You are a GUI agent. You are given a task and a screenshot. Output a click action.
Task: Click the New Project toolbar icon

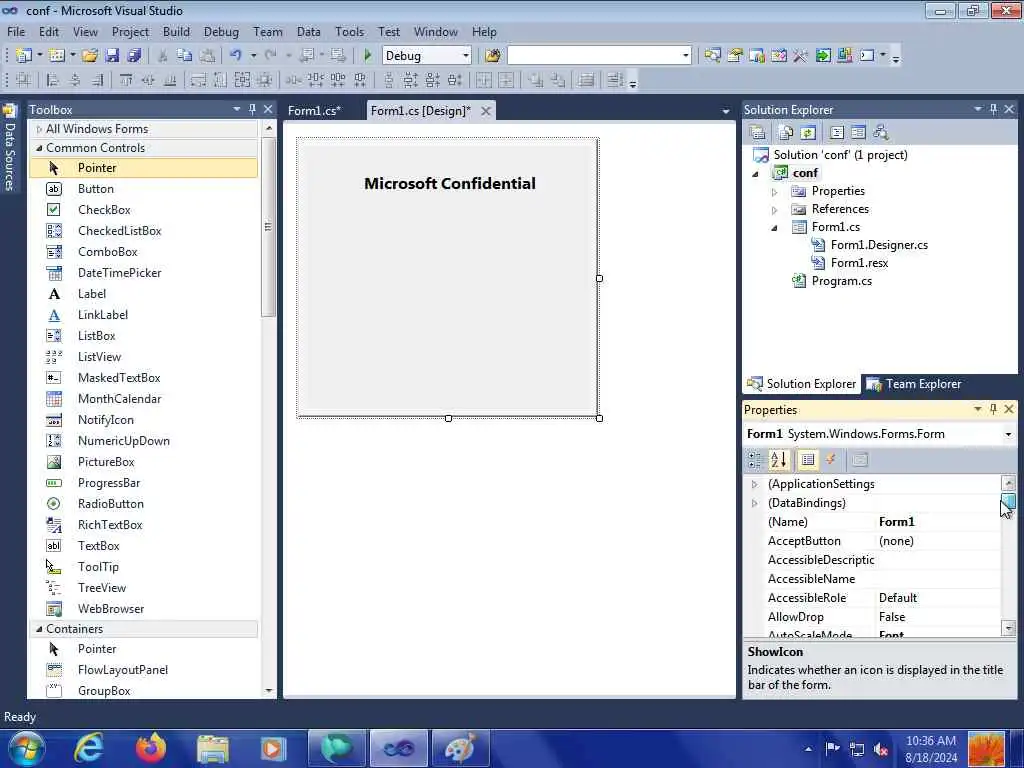(24, 56)
